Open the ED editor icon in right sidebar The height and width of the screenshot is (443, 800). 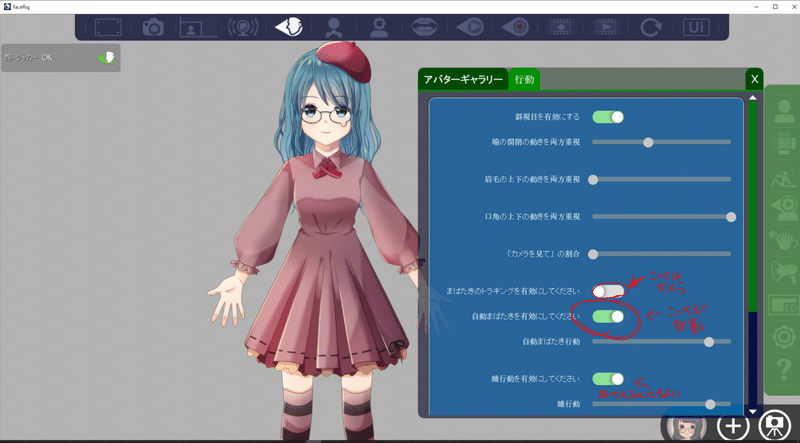[x=784, y=305]
